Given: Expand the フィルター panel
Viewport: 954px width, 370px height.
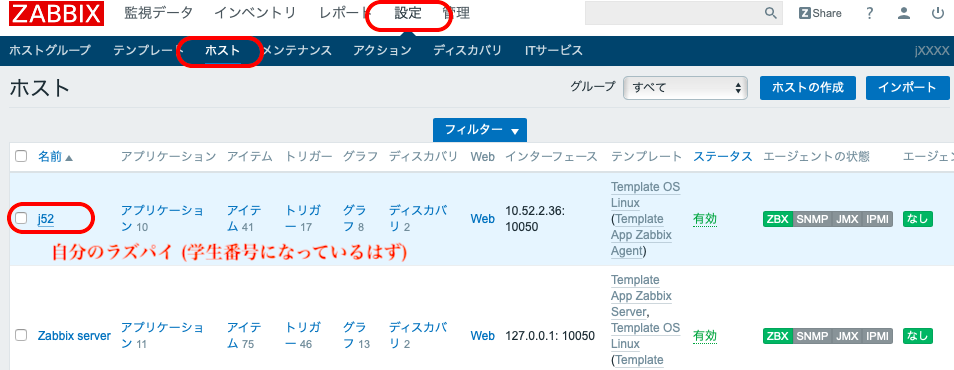Looking at the screenshot, I should [x=479, y=130].
